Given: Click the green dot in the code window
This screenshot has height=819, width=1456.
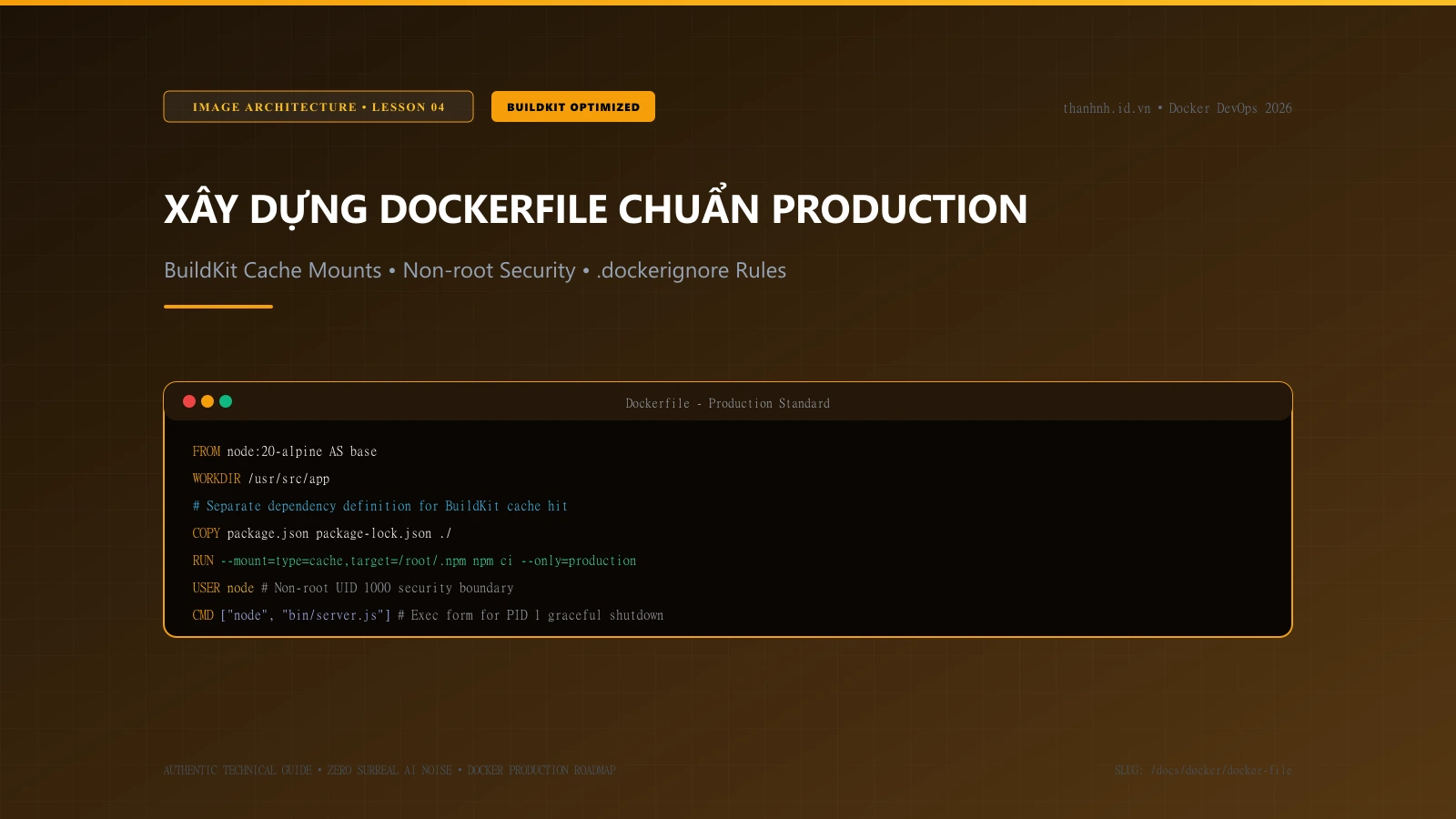Looking at the screenshot, I should click(226, 401).
